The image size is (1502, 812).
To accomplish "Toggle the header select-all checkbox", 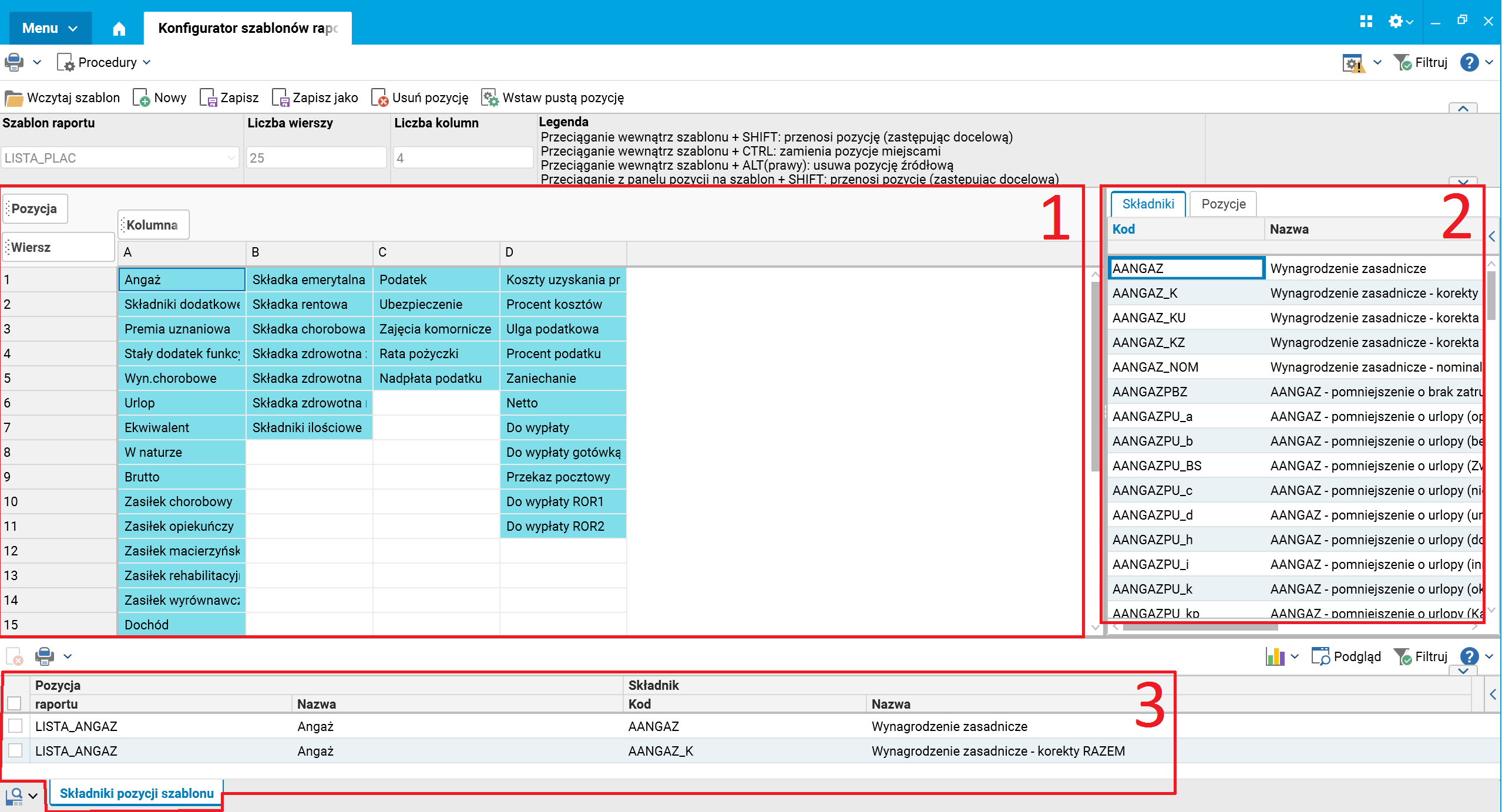I will tap(15, 703).
